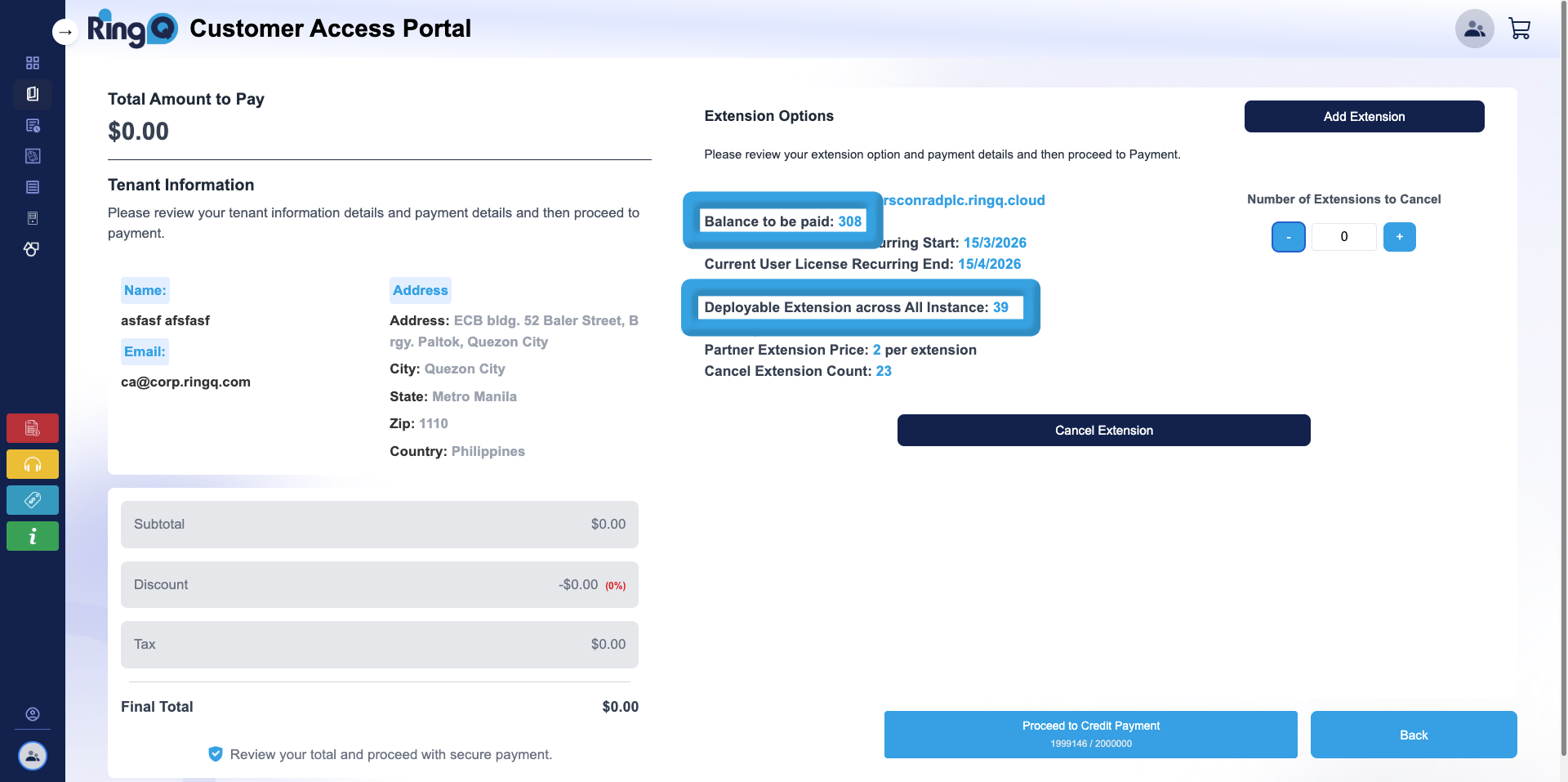Viewport: 1568px width, 782px height.
Task: Click the yellow headset support icon
Action: point(33,464)
